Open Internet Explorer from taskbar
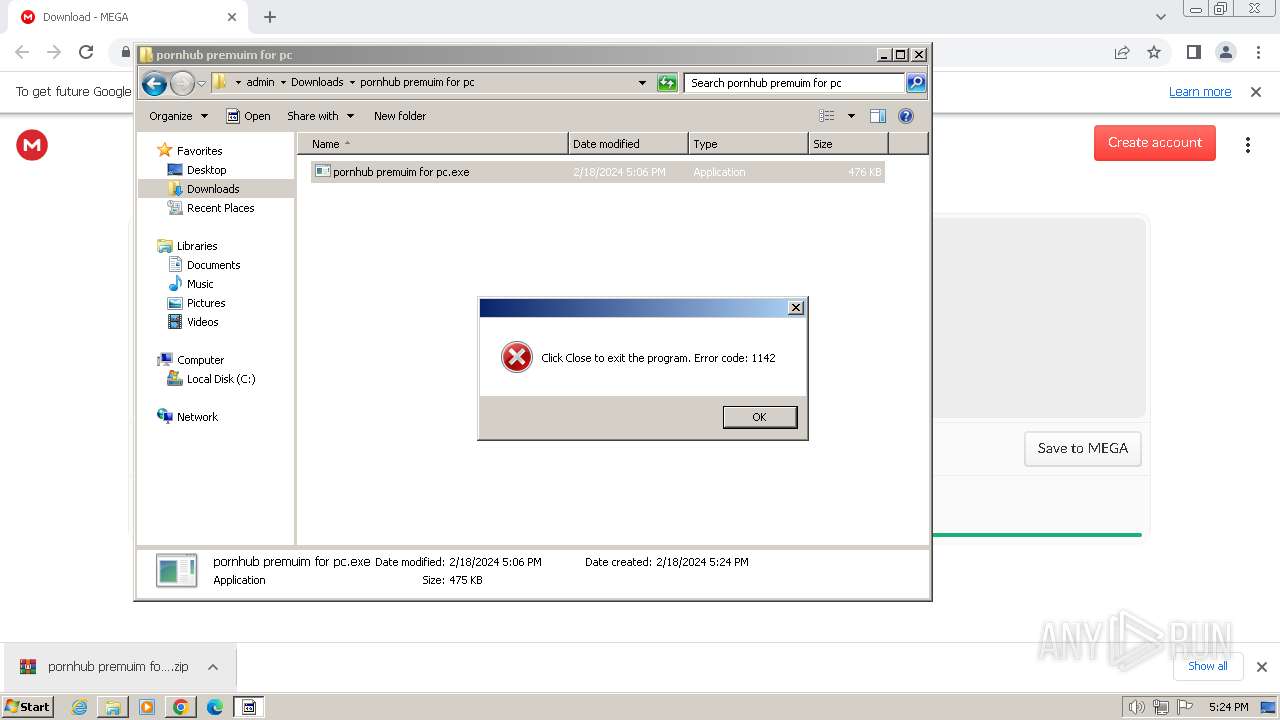Viewport: 1280px width, 720px height. pyautogui.click(x=80, y=707)
